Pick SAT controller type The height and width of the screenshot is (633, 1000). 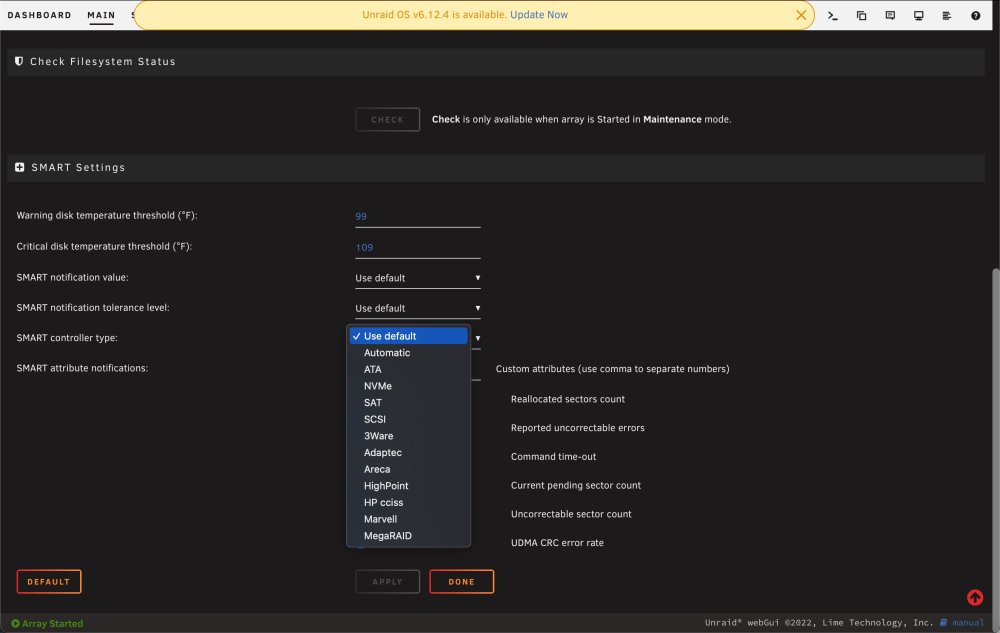(408, 402)
